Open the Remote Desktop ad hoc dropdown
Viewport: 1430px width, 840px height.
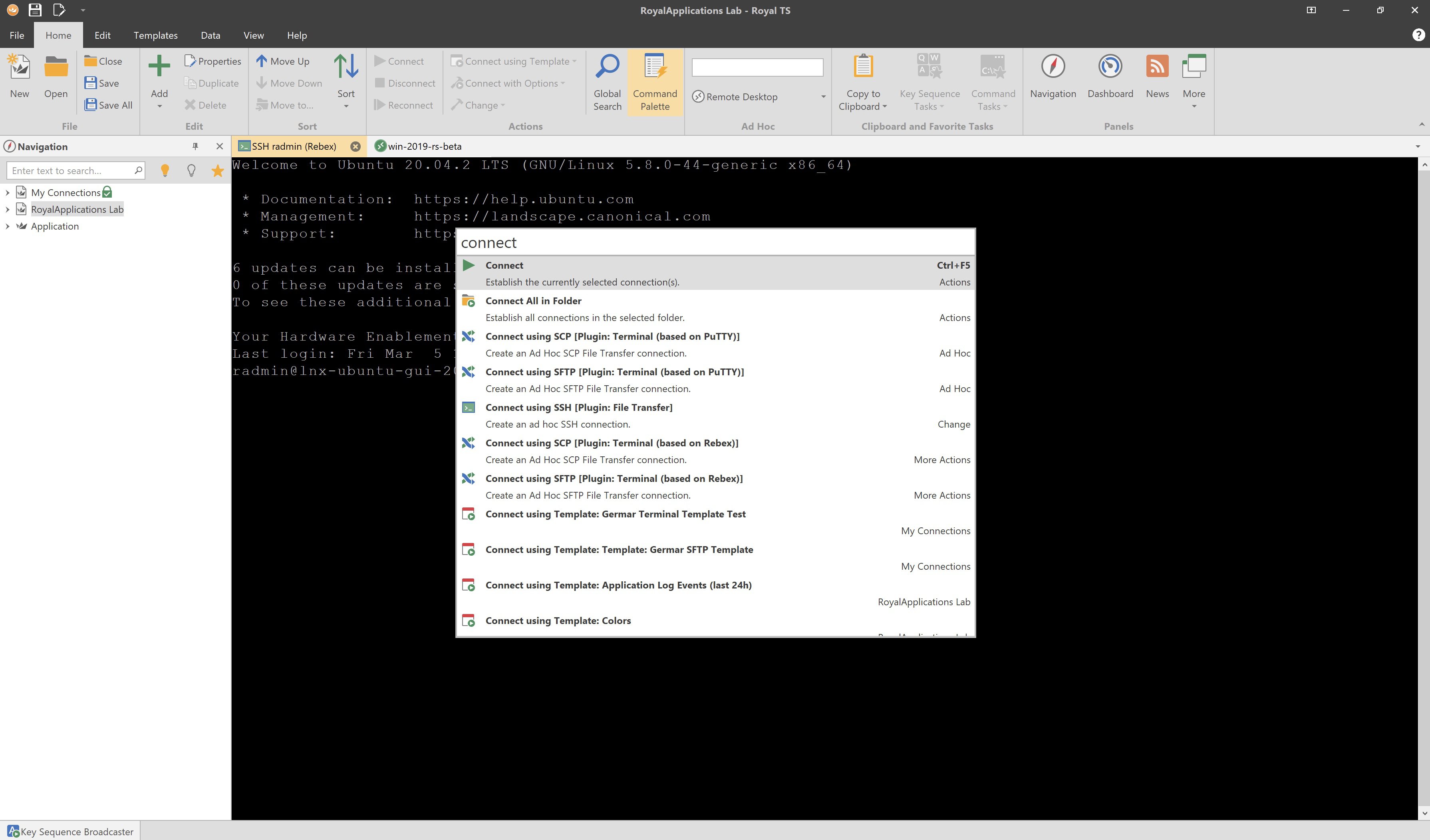click(823, 97)
